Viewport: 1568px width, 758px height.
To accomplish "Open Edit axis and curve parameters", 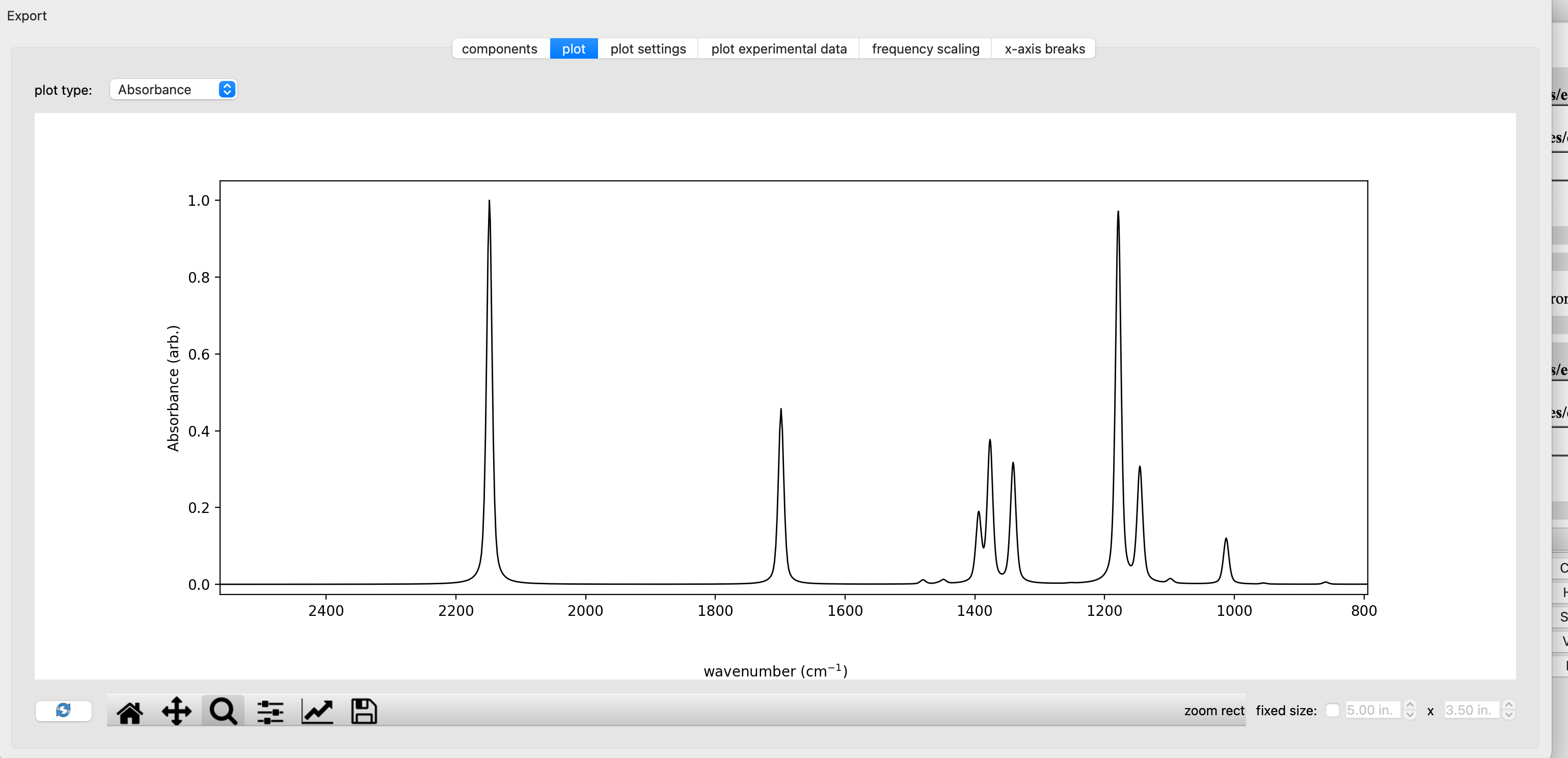I will click(x=317, y=711).
